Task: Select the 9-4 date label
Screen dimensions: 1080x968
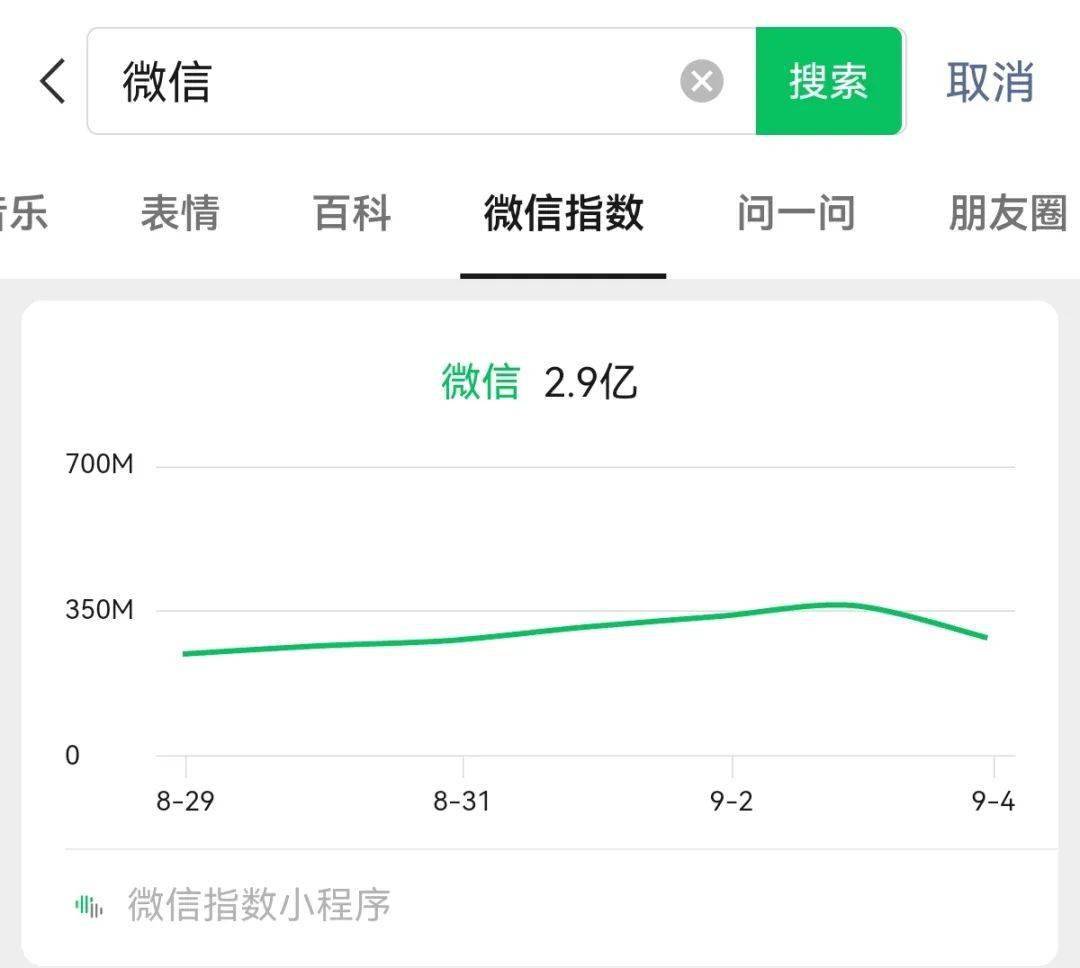Action: tap(993, 801)
